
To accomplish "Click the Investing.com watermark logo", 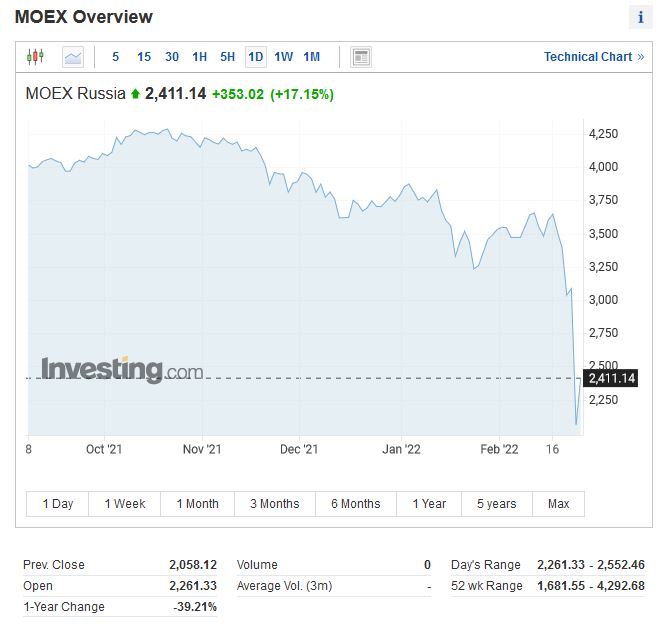I will point(121,370).
